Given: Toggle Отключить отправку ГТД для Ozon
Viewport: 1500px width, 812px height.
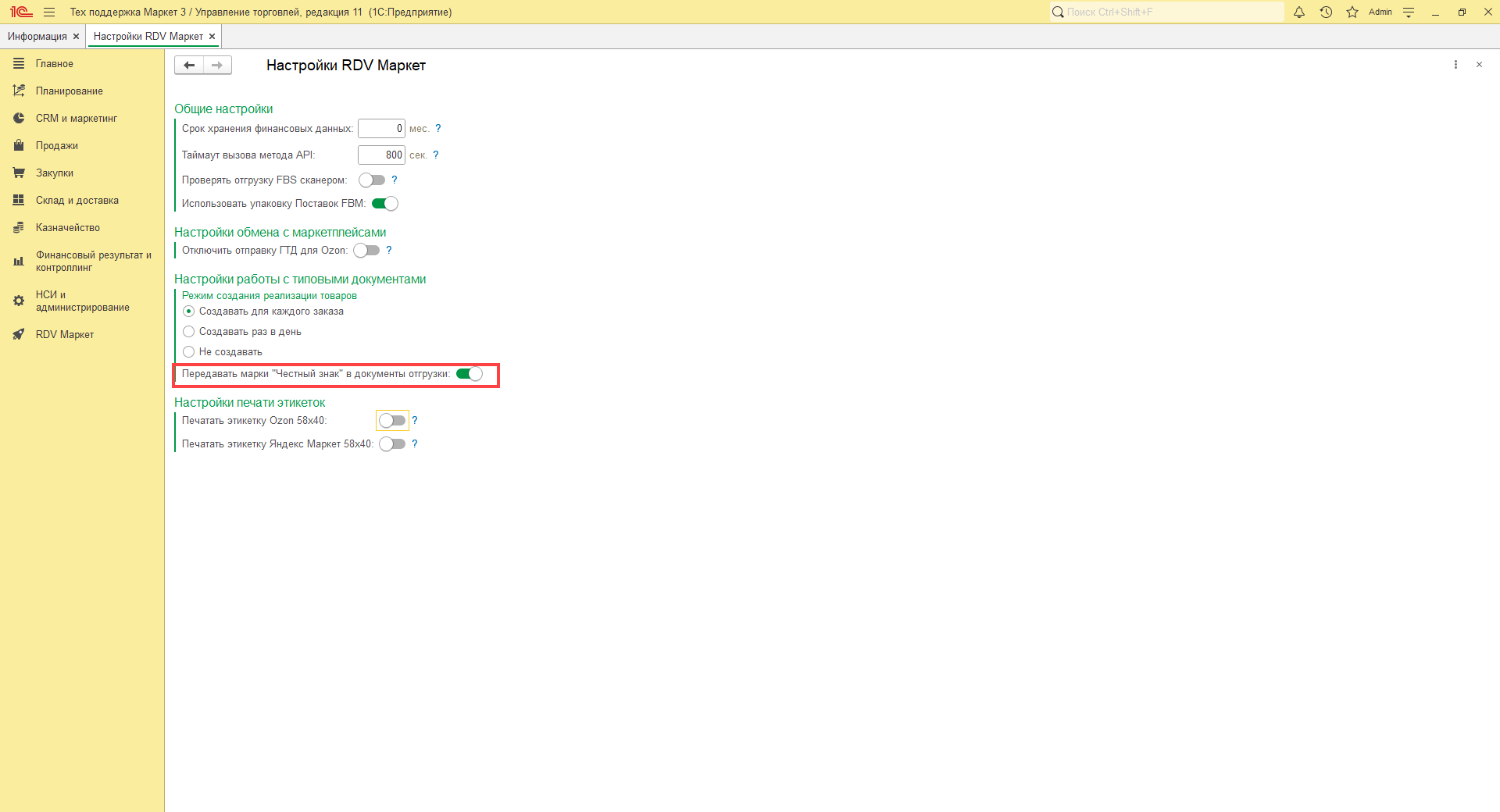Looking at the screenshot, I should [366, 251].
